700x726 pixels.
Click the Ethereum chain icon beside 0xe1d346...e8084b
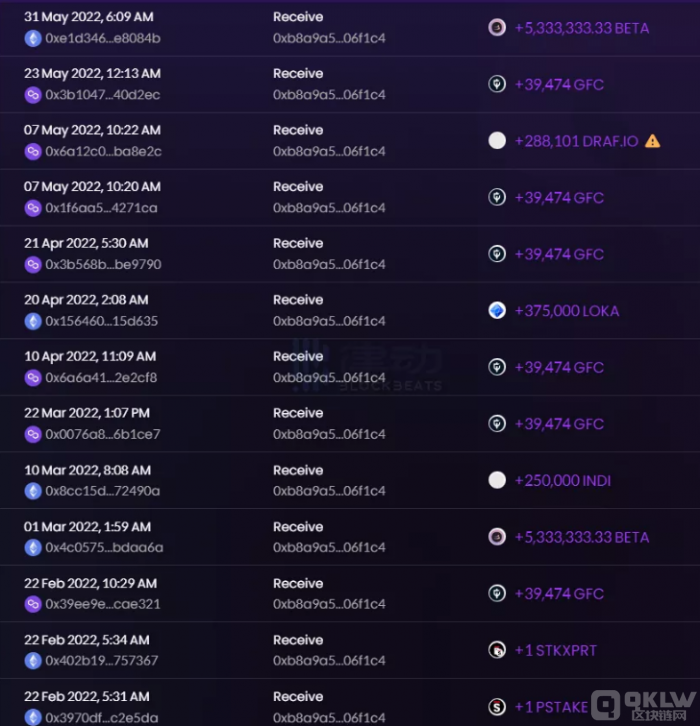tap(33, 38)
